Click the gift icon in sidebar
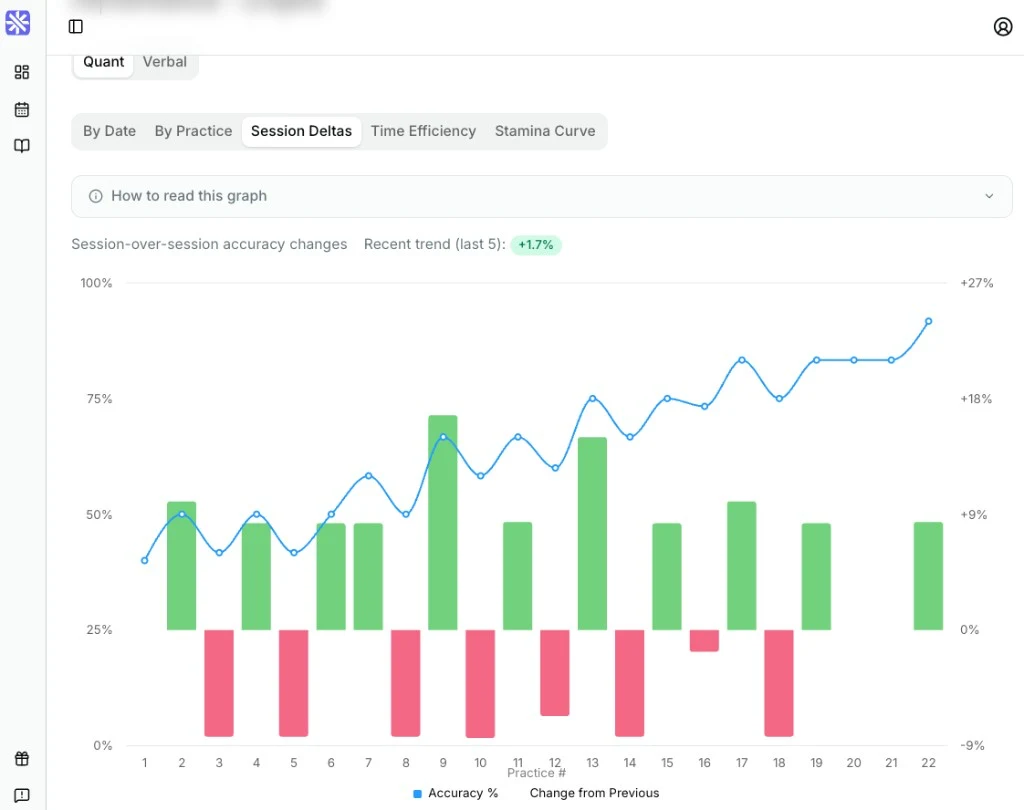This screenshot has width=1024, height=810. click(22, 758)
